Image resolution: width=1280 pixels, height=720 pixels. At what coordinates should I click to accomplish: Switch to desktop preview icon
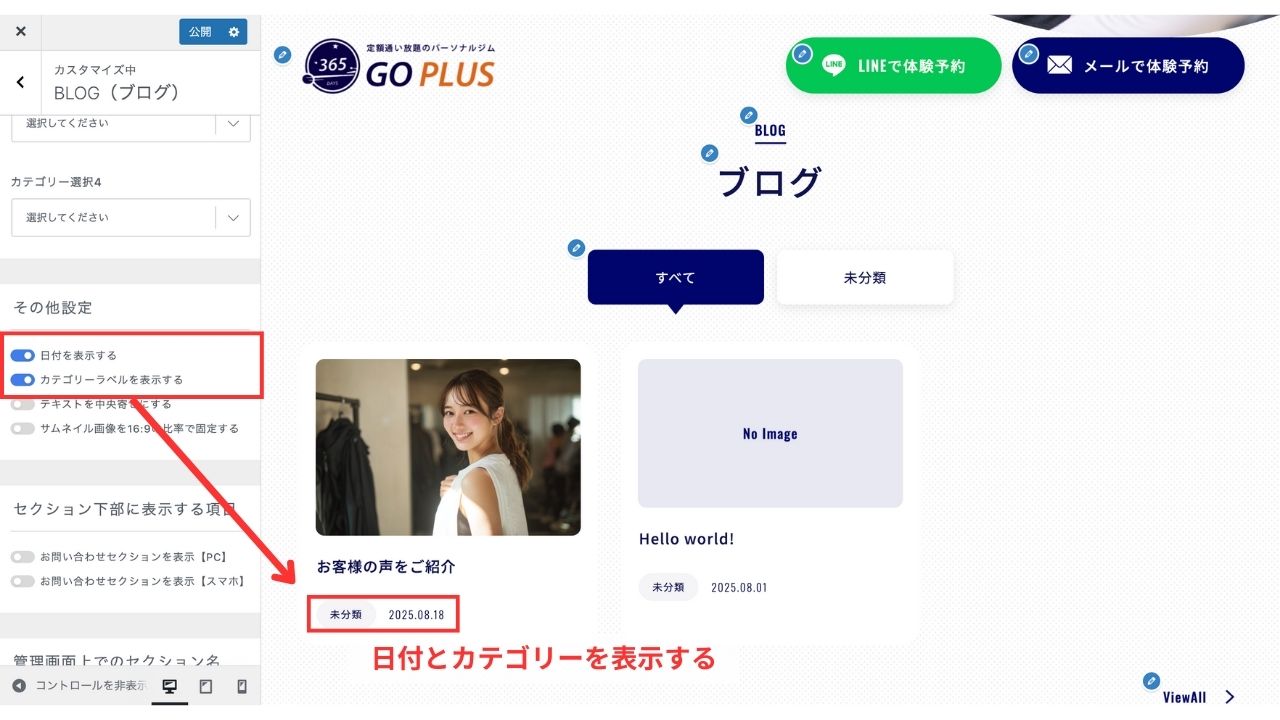[x=169, y=686]
